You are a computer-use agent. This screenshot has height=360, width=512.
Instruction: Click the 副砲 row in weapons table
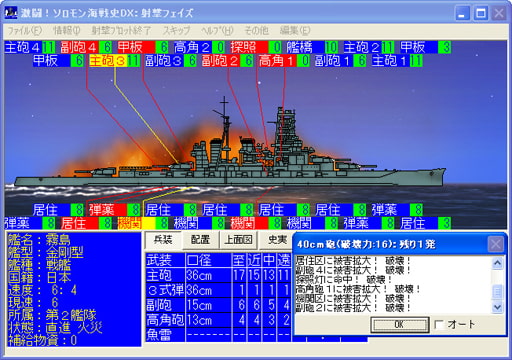219,305
